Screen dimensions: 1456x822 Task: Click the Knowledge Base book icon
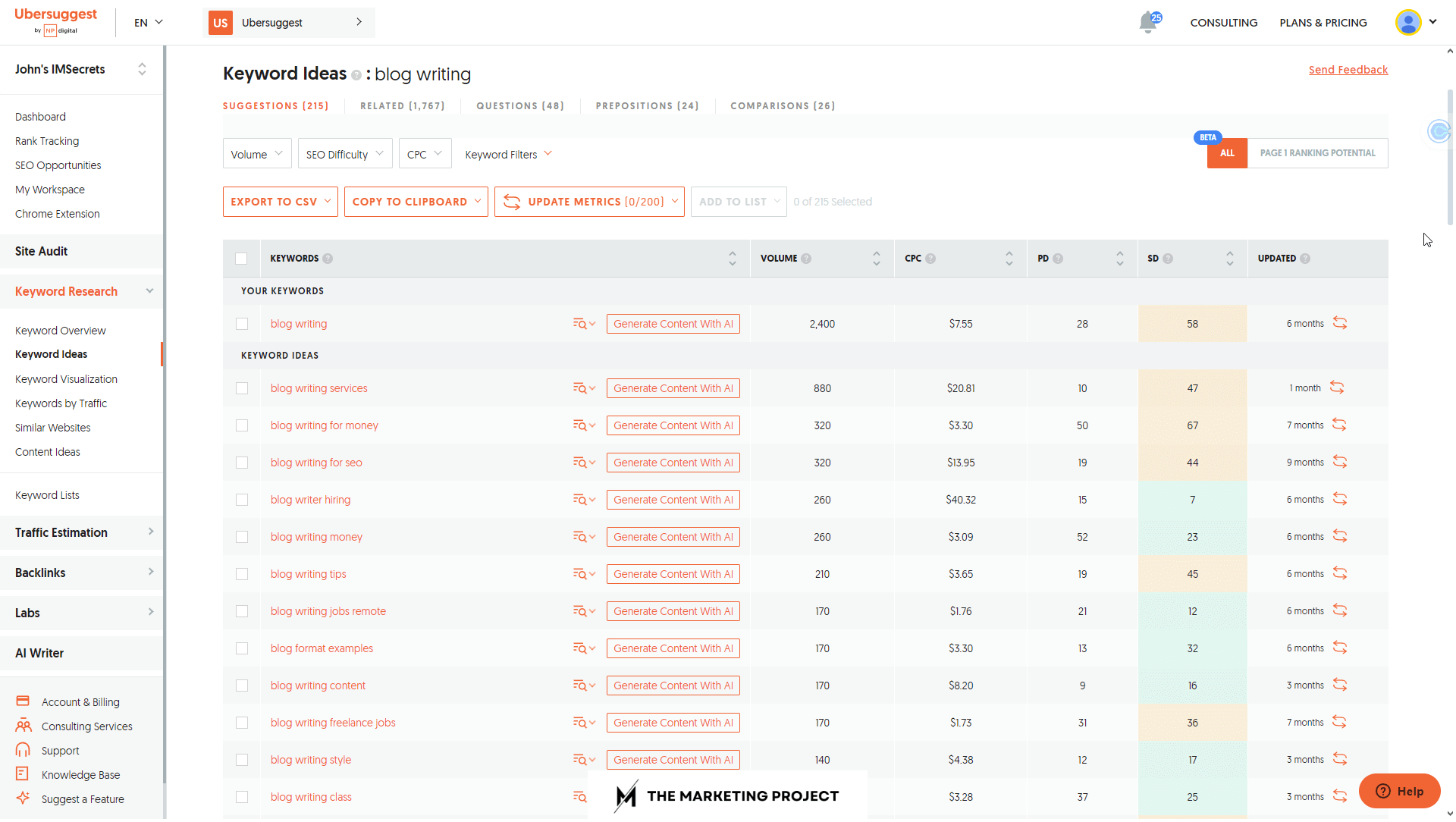[22, 774]
